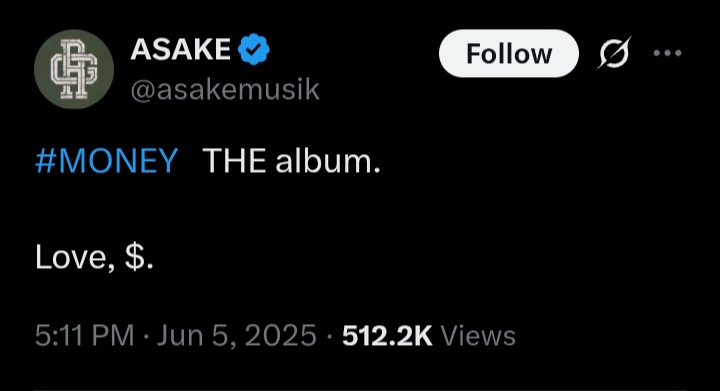Open the #MONEY hashtag link
Image resolution: width=720 pixels, height=391 pixels.
tap(106, 161)
